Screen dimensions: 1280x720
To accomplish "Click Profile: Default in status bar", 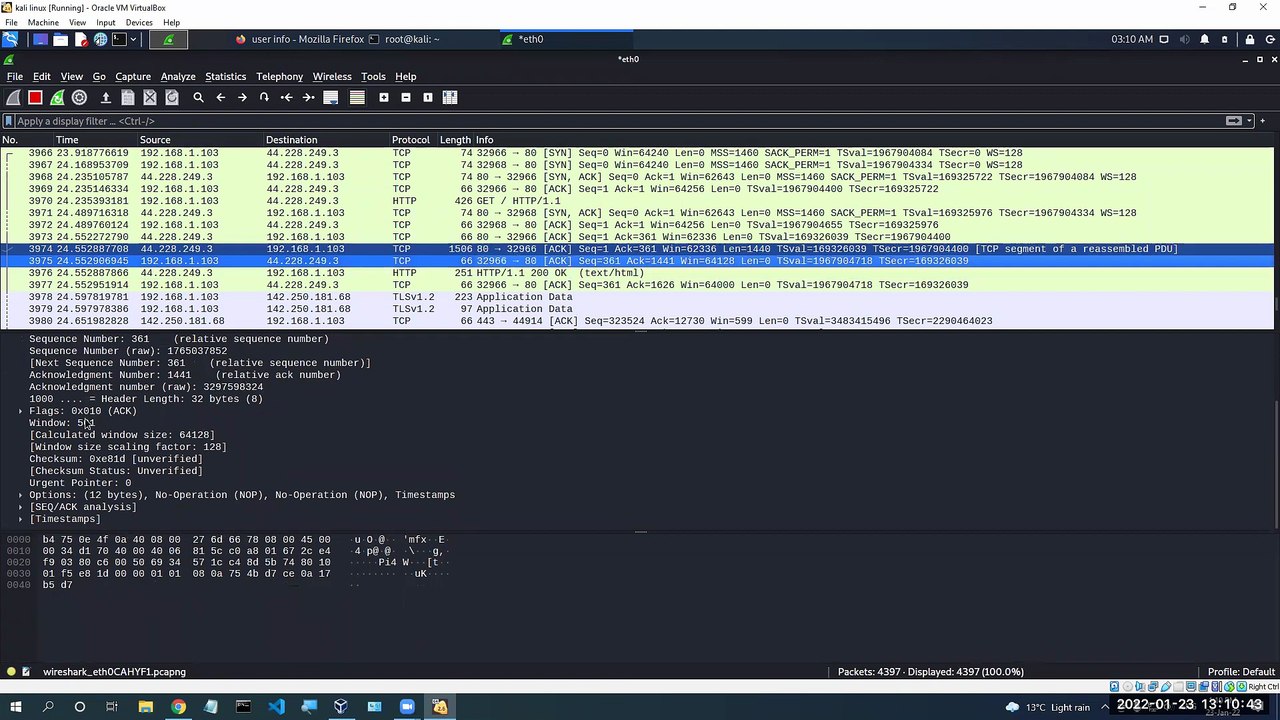I will coord(1241,672).
